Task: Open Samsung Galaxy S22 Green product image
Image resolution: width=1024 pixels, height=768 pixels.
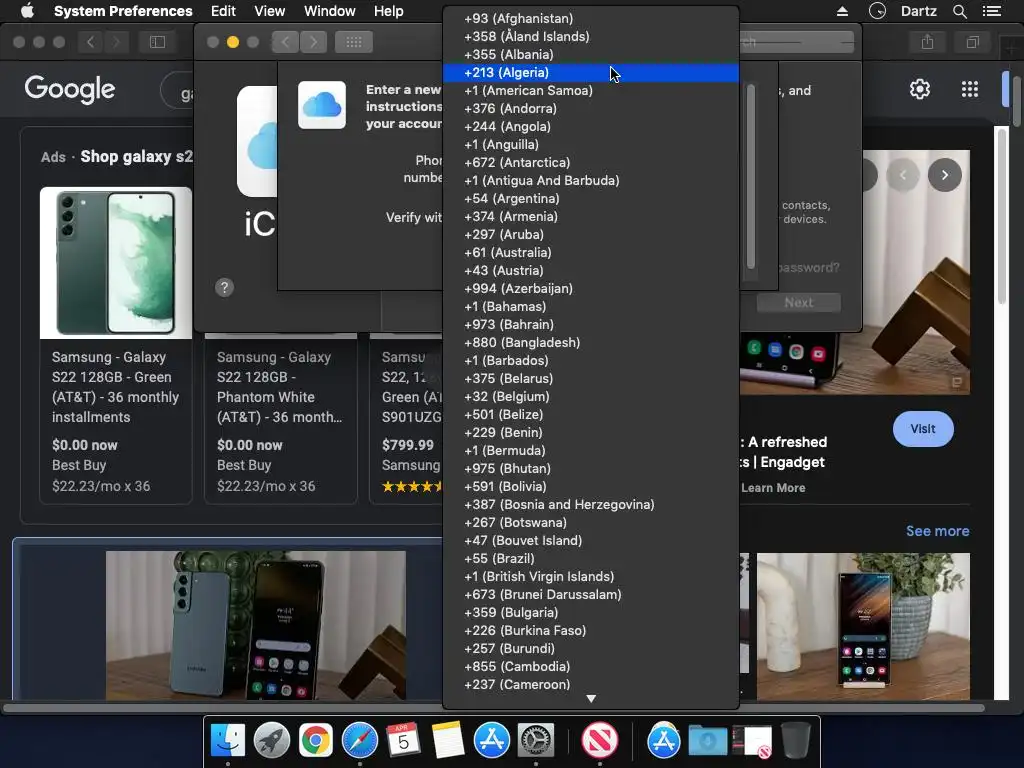Action: (116, 263)
